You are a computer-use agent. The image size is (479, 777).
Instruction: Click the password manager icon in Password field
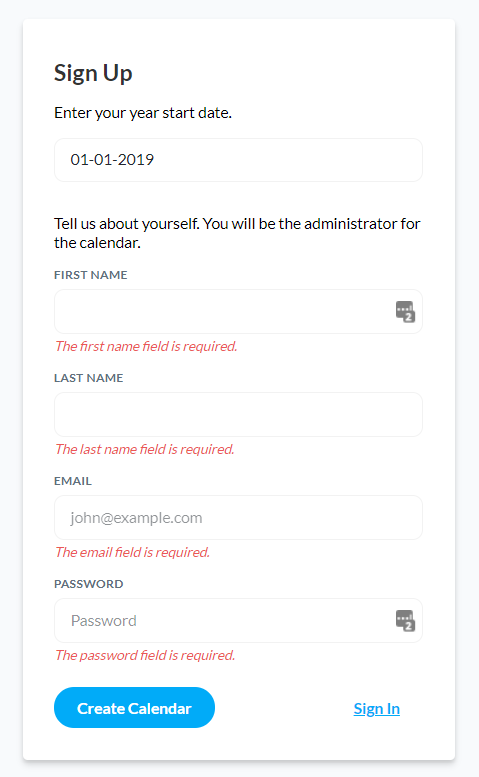pyautogui.click(x=405, y=620)
